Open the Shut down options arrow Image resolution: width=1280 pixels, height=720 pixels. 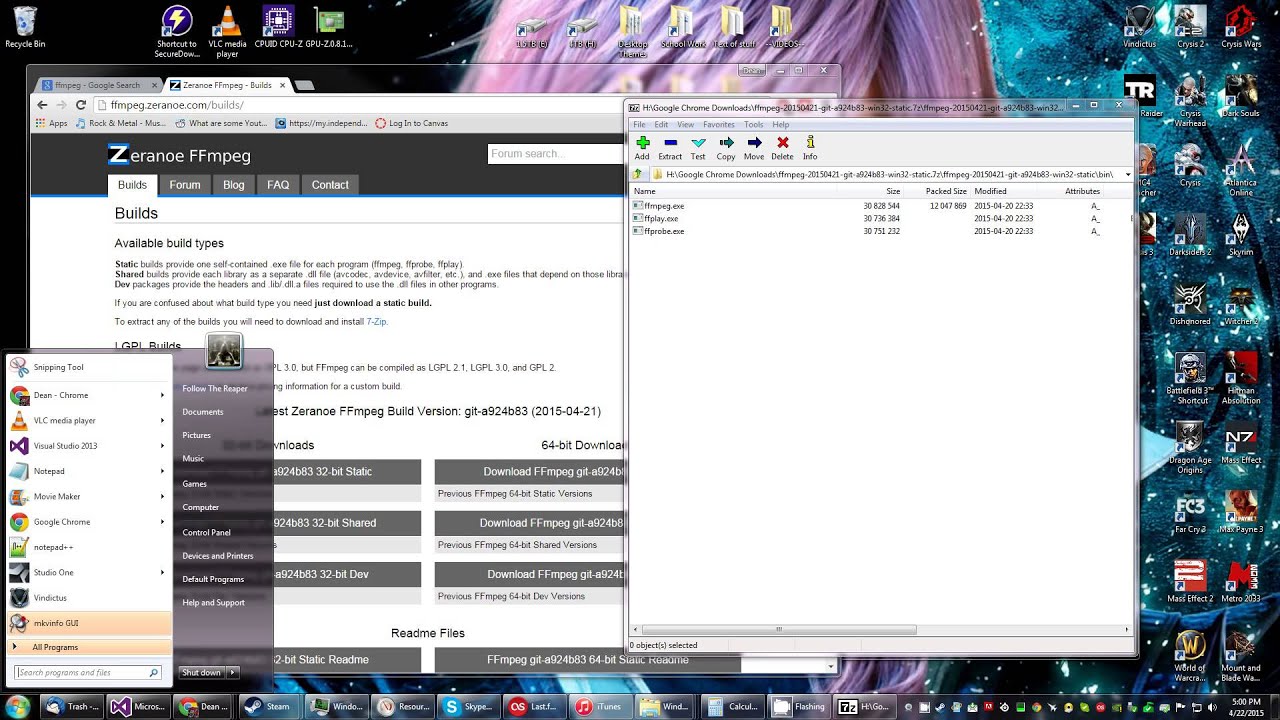click(x=233, y=673)
